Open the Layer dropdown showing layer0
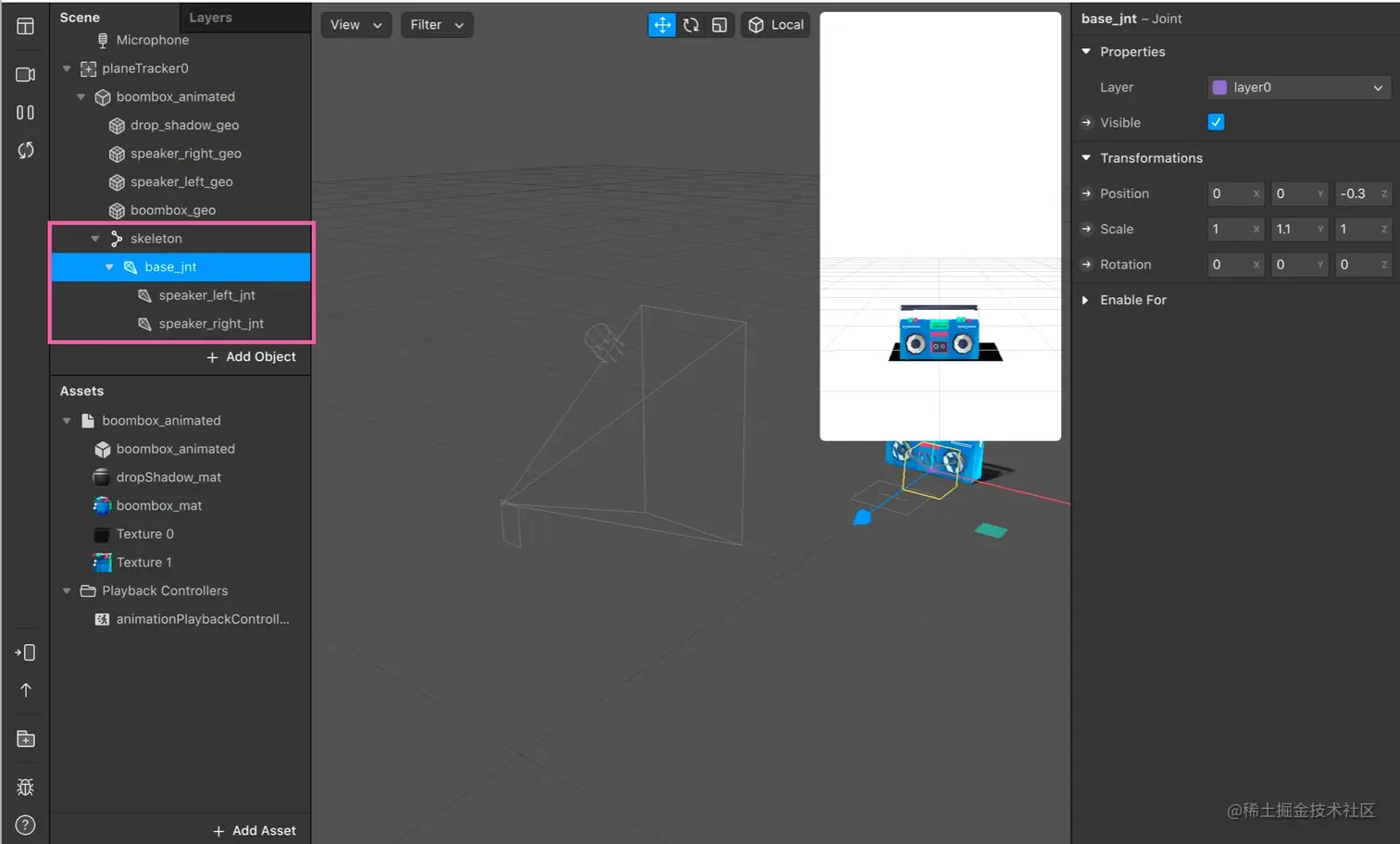This screenshot has width=1400, height=844. click(x=1299, y=87)
